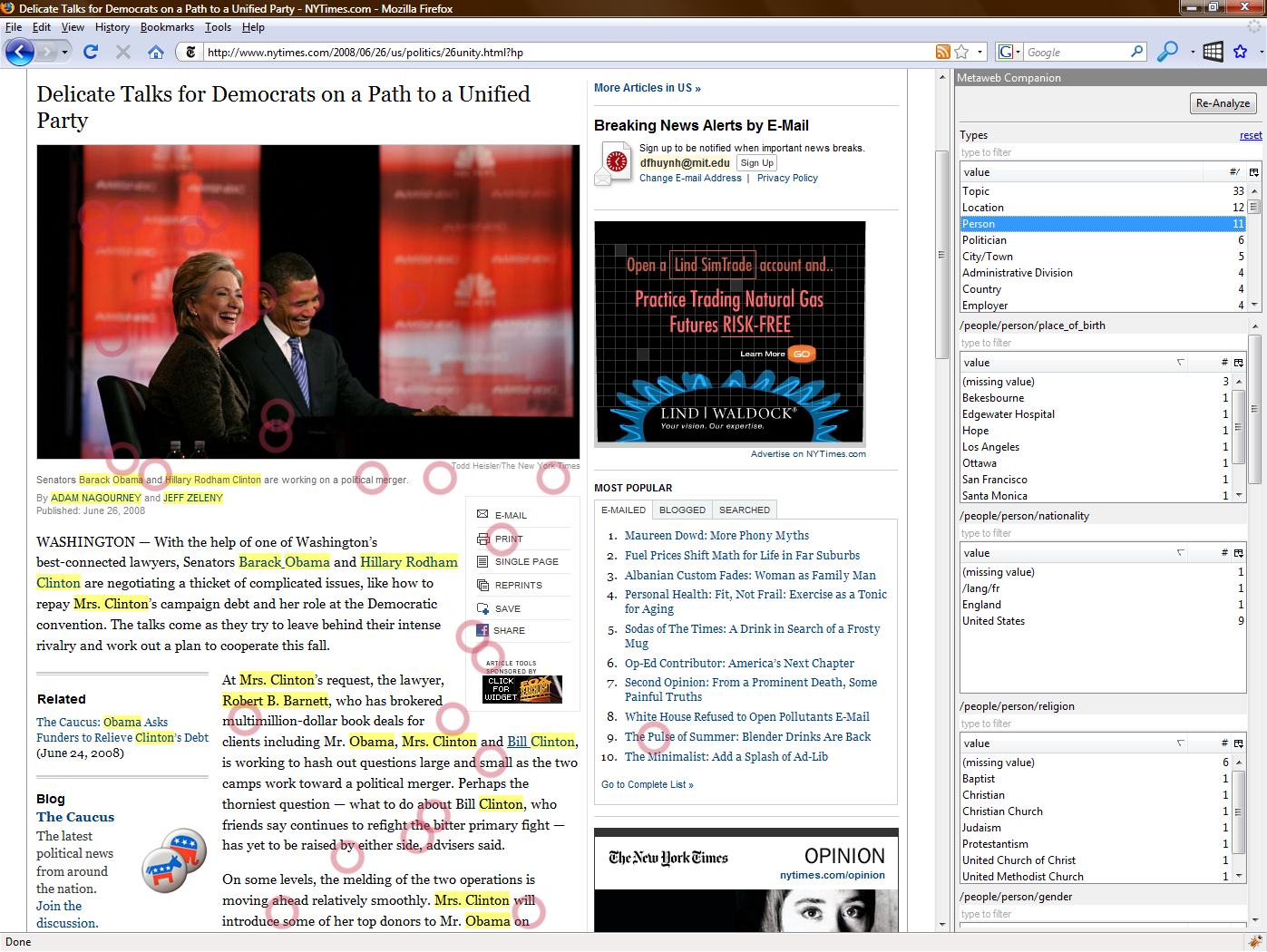1267x952 pixels.
Task: Switch to the BLOGGED tab
Action: [682, 510]
